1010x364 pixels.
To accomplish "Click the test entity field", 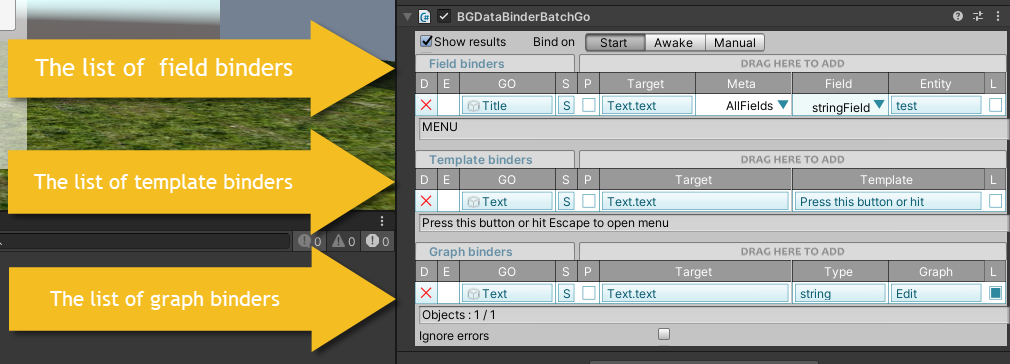I will pos(936,106).
